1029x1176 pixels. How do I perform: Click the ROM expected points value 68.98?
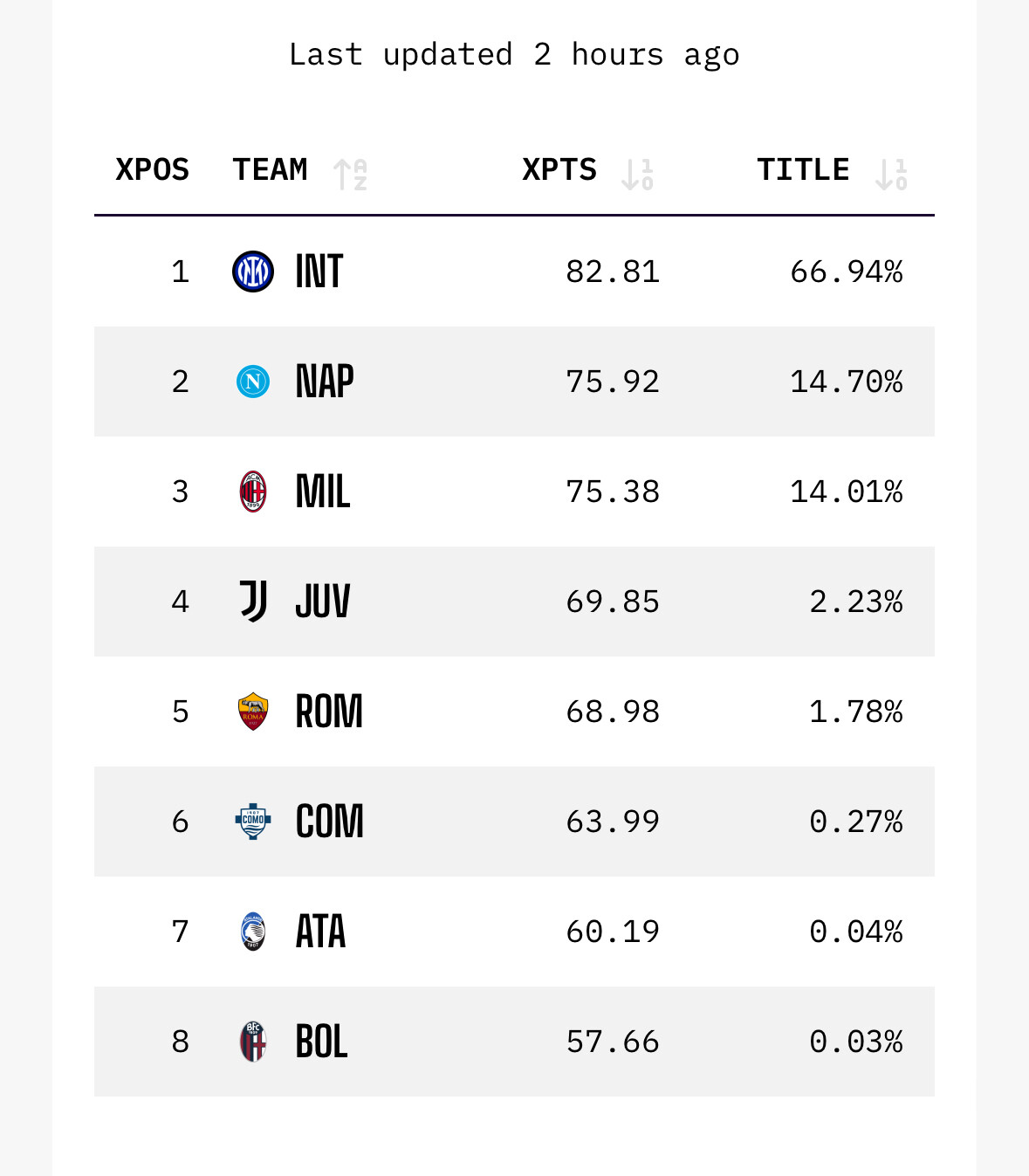(613, 712)
